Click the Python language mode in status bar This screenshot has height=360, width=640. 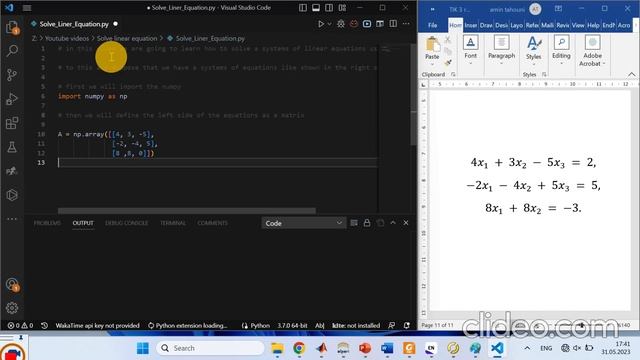(x=260, y=325)
